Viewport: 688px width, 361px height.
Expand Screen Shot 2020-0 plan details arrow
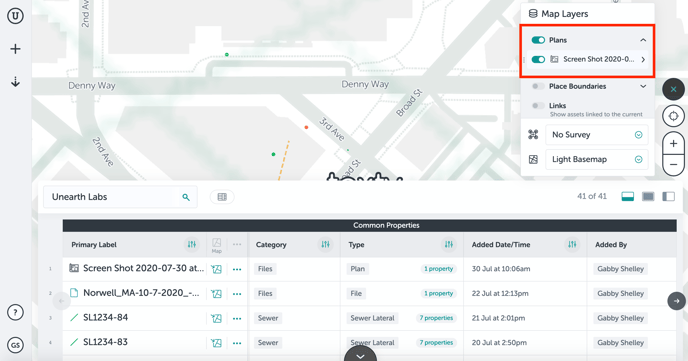pyautogui.click(x=643, y=59)
